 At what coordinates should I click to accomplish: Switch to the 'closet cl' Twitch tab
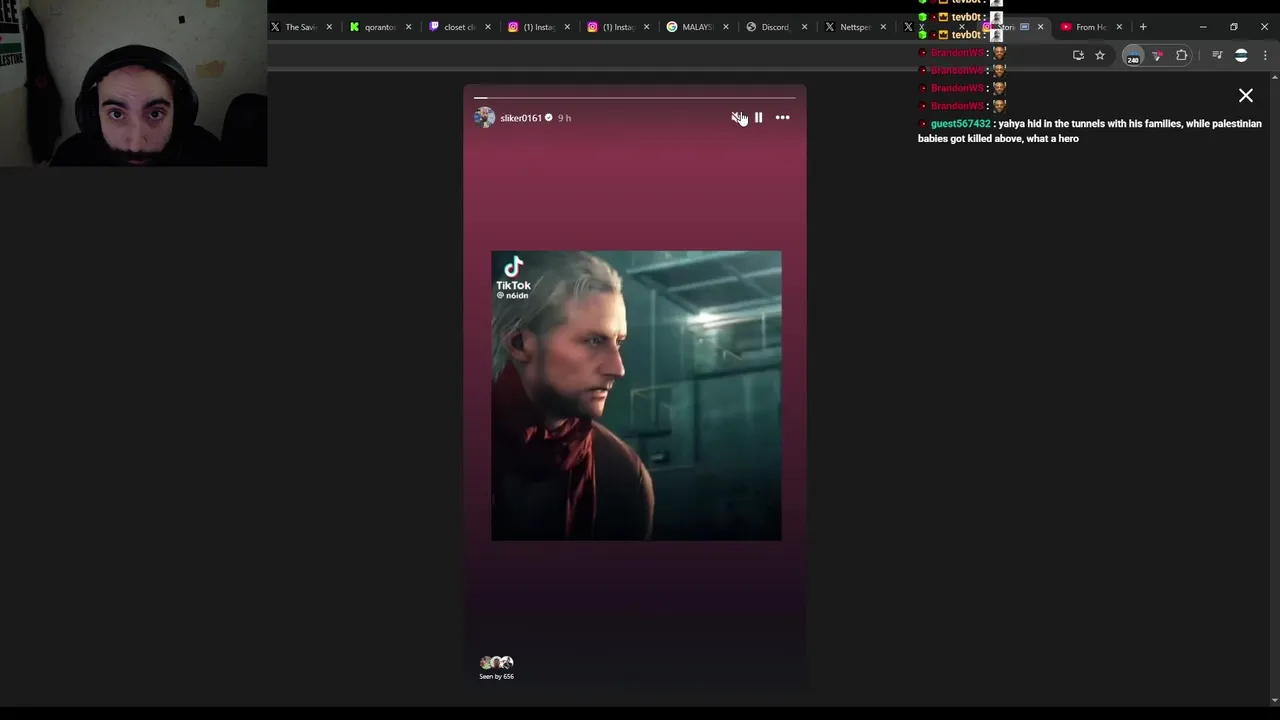tap(459, 27)
